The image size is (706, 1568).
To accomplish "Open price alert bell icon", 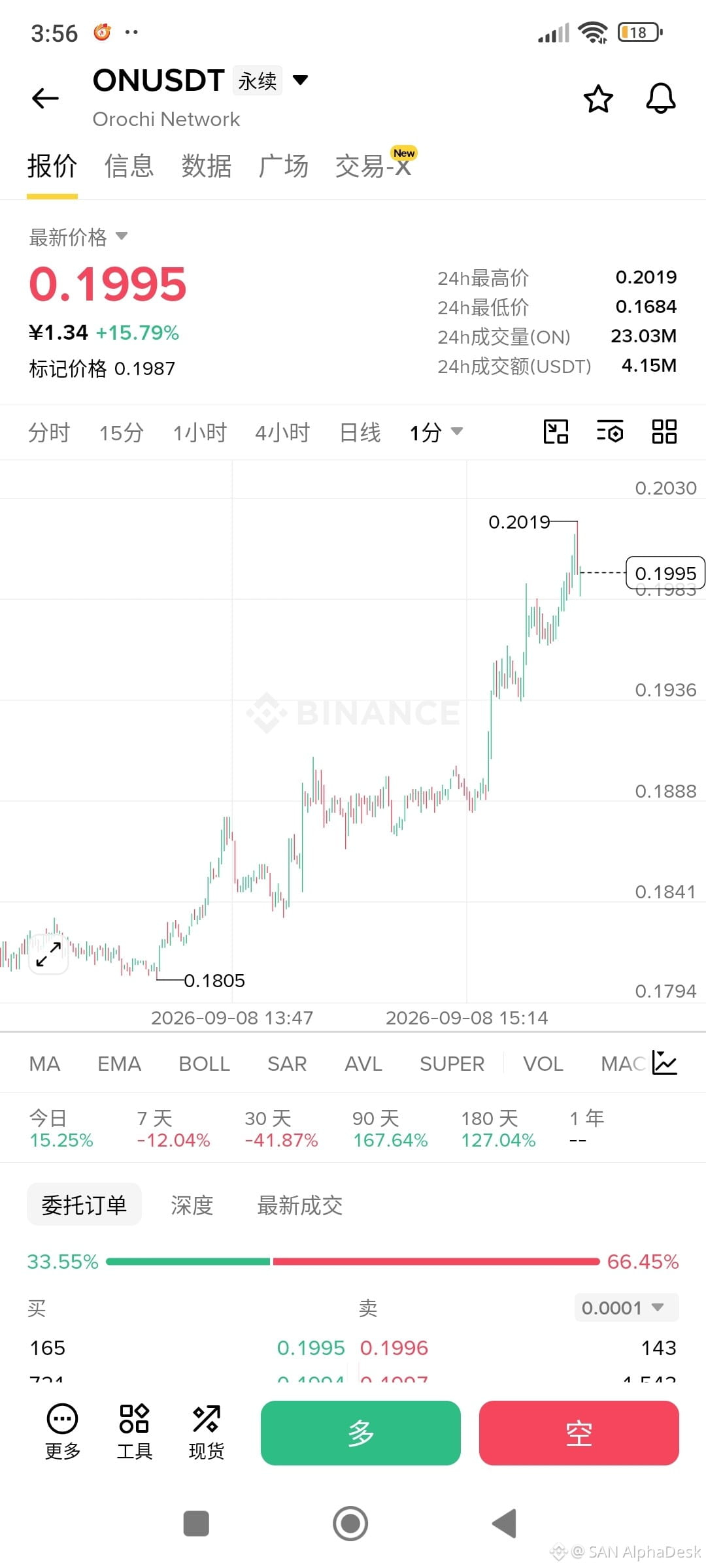I will 661,99.
